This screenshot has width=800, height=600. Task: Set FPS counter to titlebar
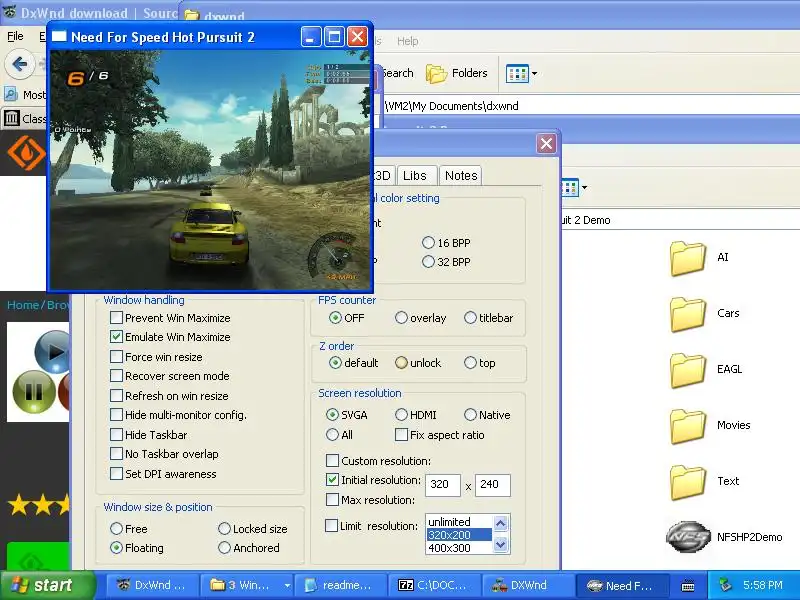click(470, 318)
